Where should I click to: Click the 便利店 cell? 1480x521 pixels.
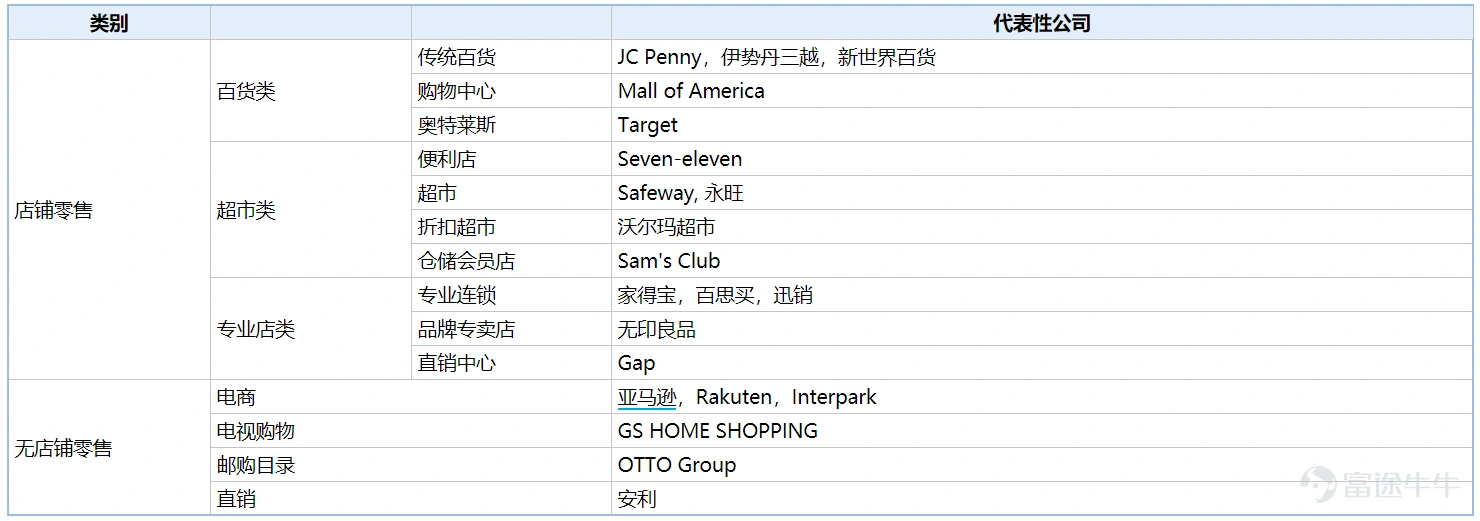point(511,159)
